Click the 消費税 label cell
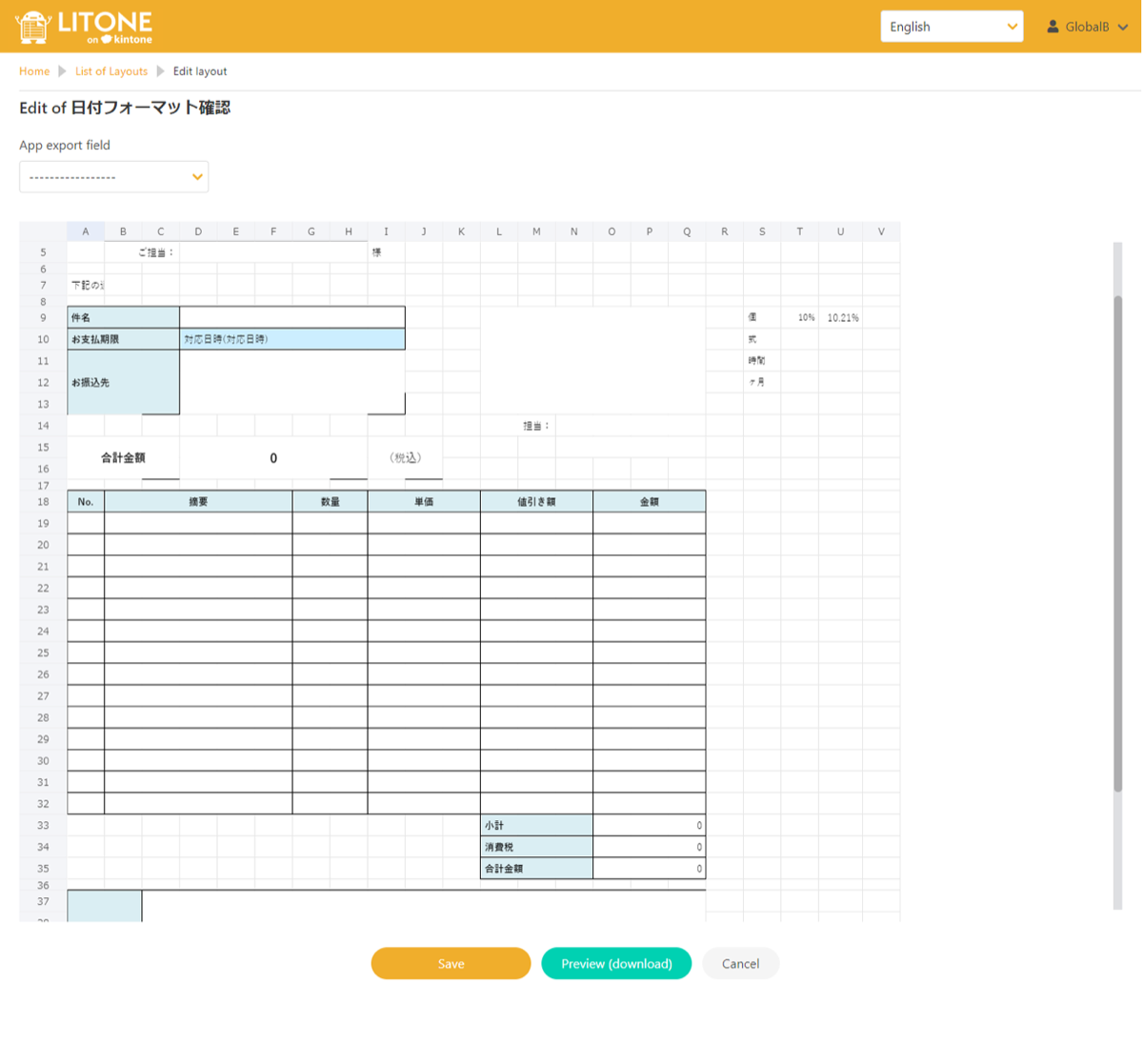The width and height of the screenshot is (1143, 1064). (536, 847)
